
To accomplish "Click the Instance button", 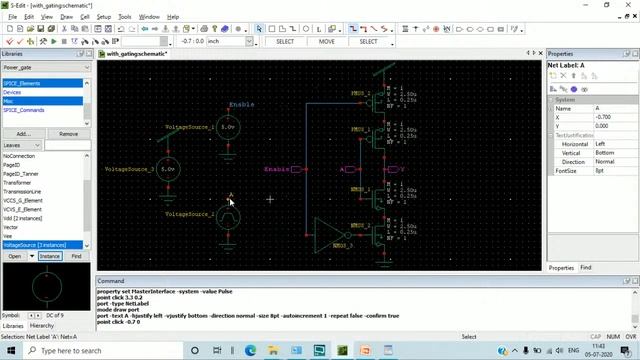I will 50,256.
